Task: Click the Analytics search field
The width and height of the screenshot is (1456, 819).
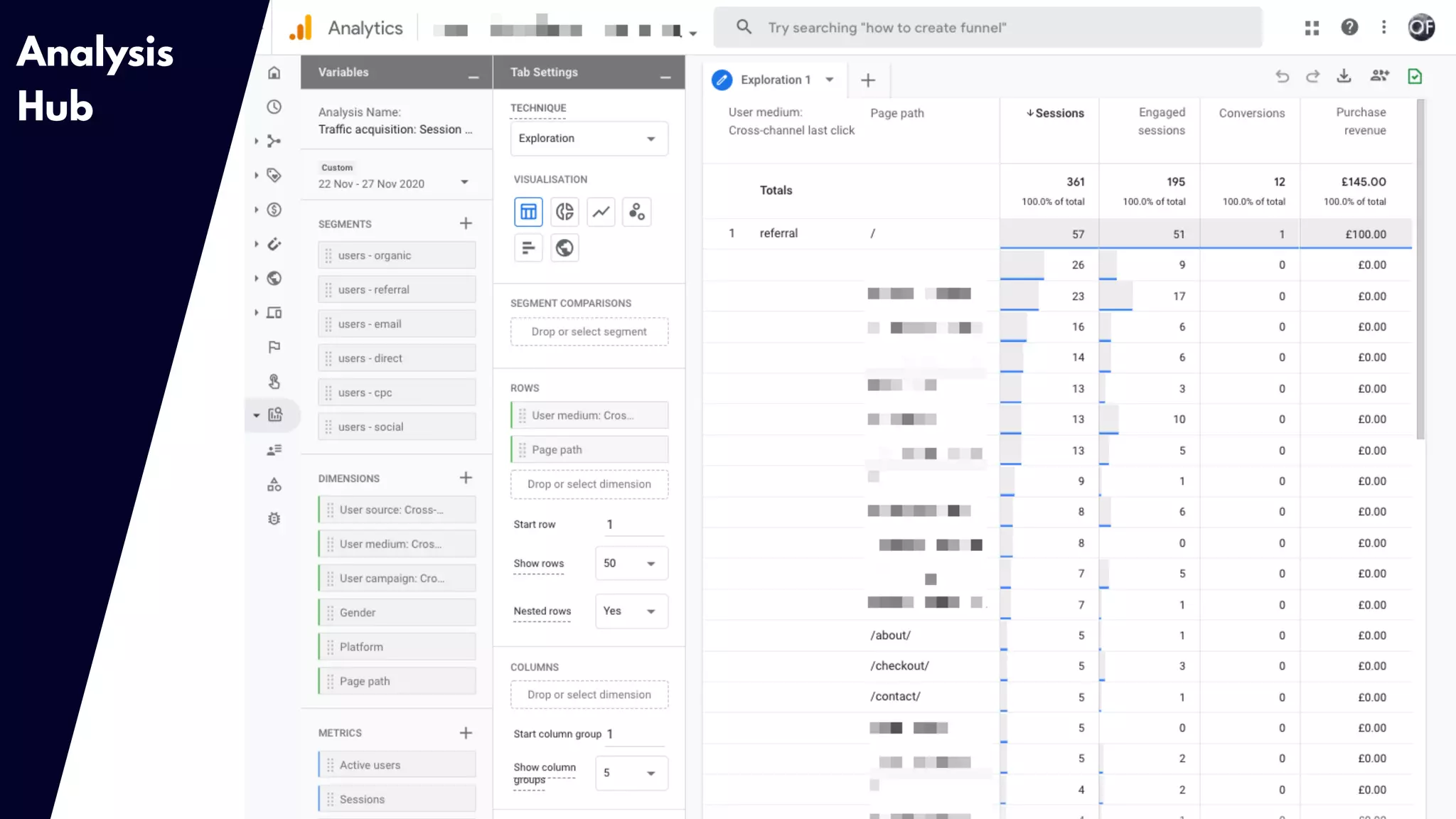Action: [988, 28]
